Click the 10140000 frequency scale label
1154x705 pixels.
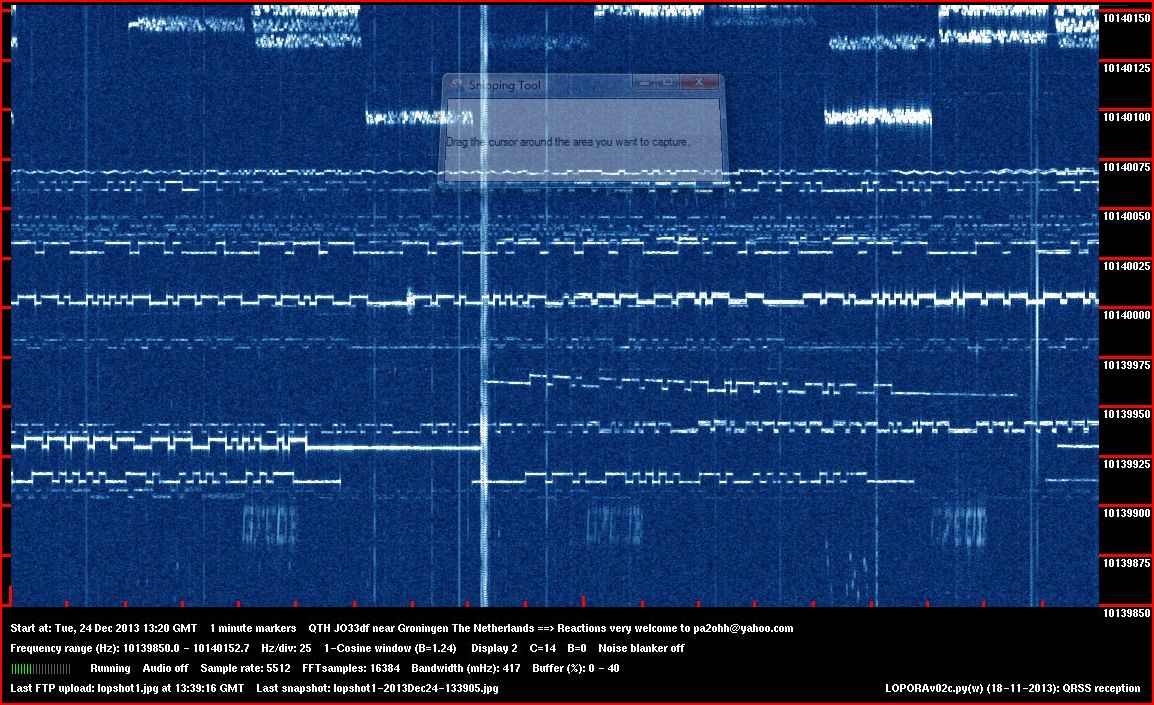(1126, 315)
